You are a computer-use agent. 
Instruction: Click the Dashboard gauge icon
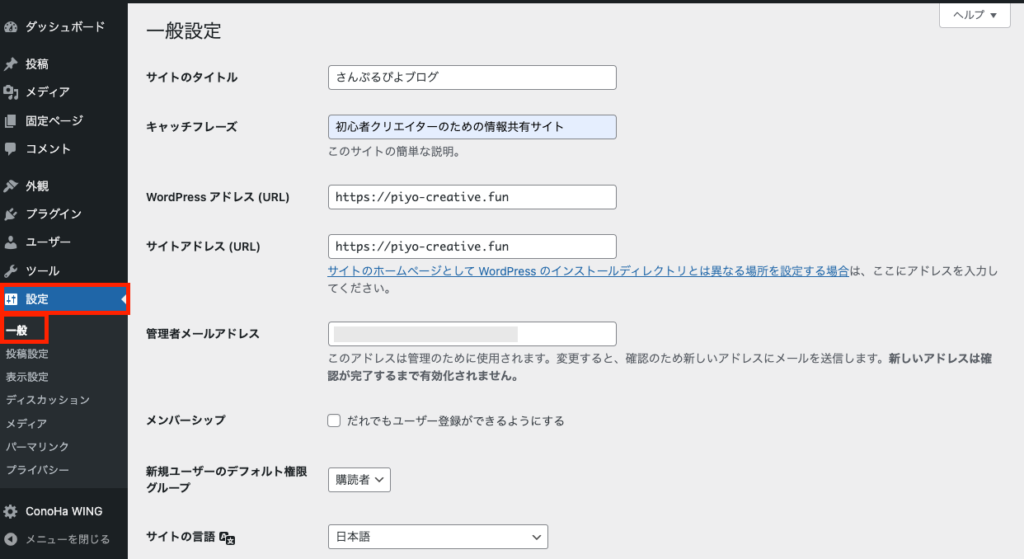(x=11, y=27)
